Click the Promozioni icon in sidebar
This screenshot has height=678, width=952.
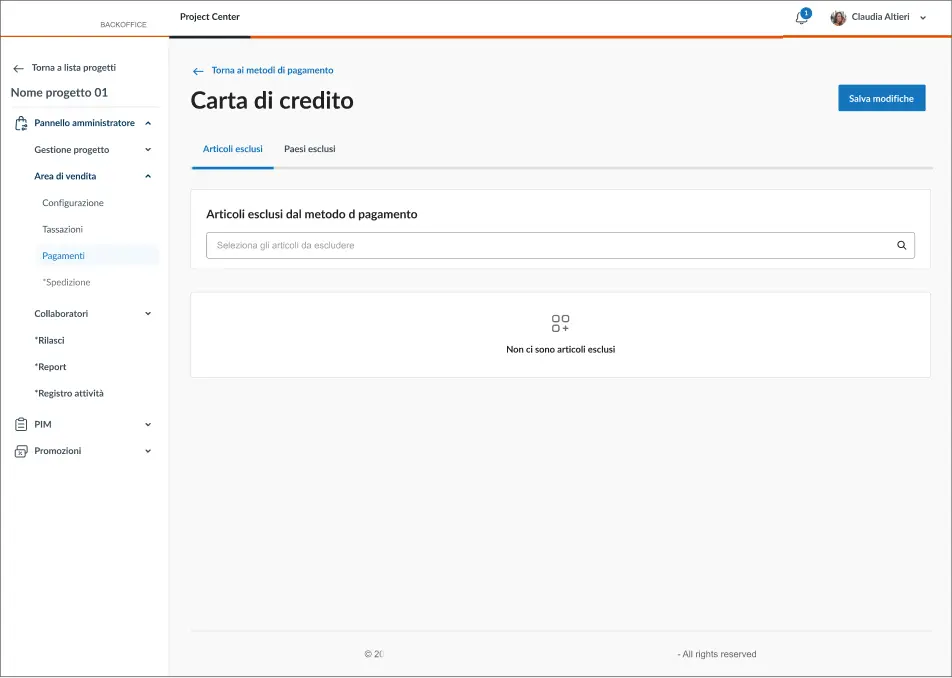pyautogui.click(x=21, y=451)
